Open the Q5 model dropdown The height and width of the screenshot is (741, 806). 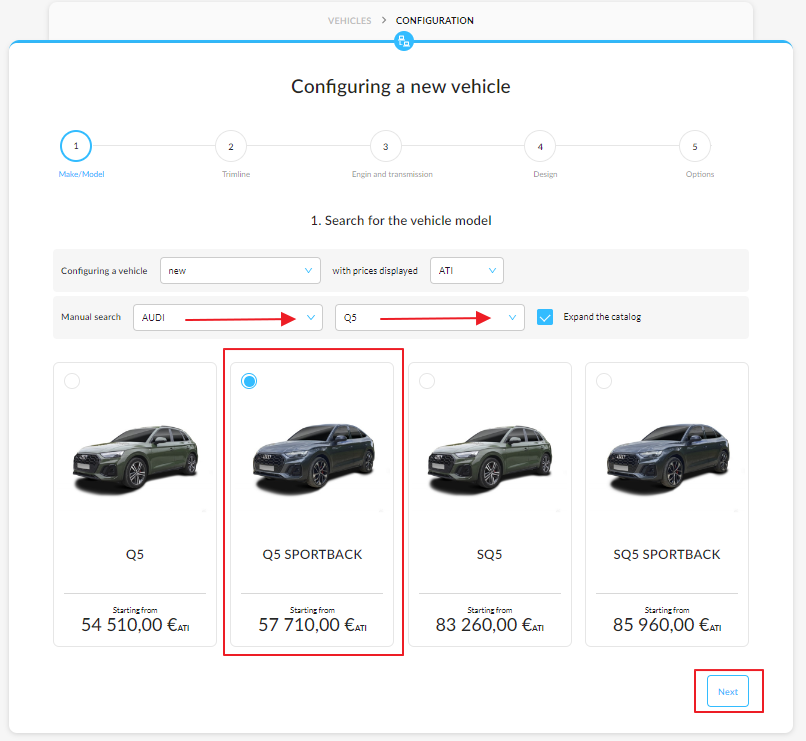(x=430, y=317)
